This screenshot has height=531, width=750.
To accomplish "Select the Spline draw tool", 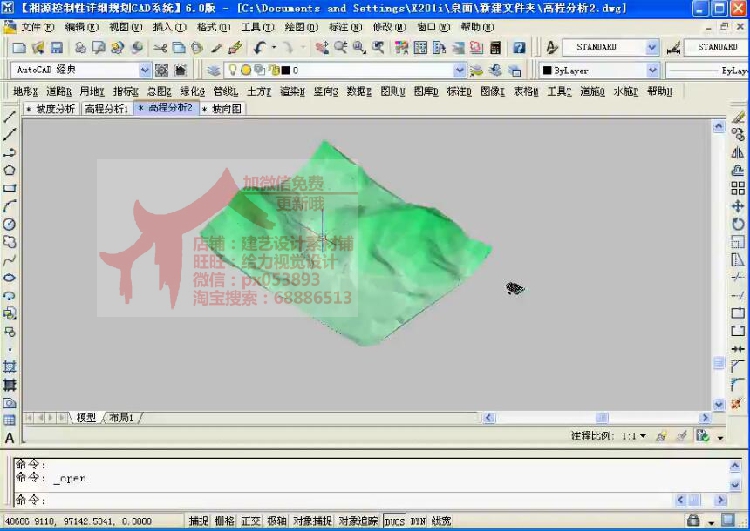I will coord(10,260).
